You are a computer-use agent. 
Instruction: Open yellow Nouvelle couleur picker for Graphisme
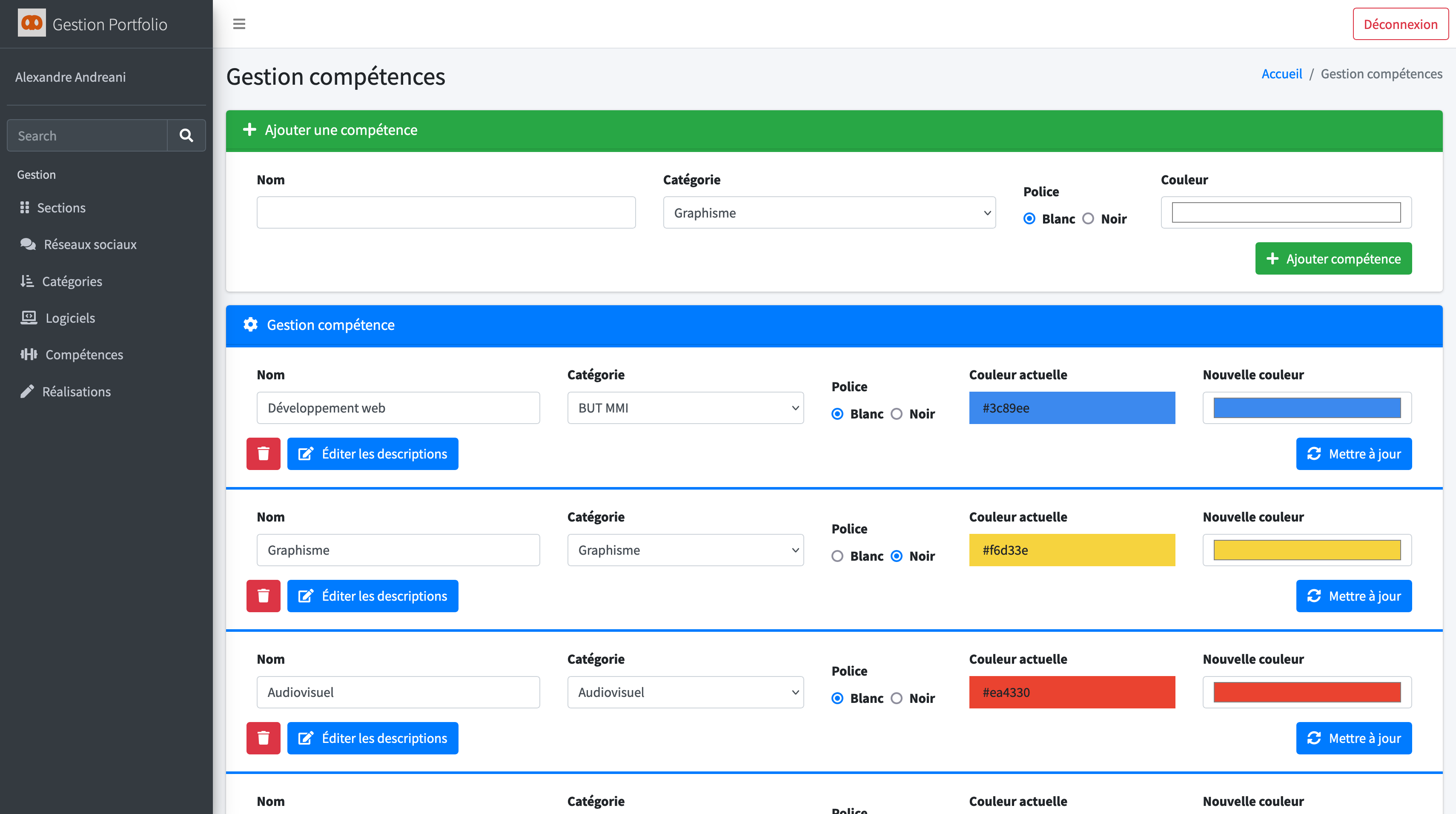[x=1307, y=550]
